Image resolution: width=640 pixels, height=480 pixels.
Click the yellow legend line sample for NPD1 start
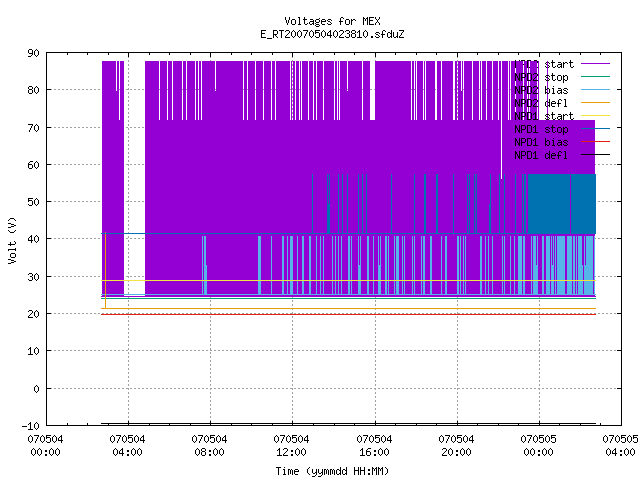(x=596, y=116)
